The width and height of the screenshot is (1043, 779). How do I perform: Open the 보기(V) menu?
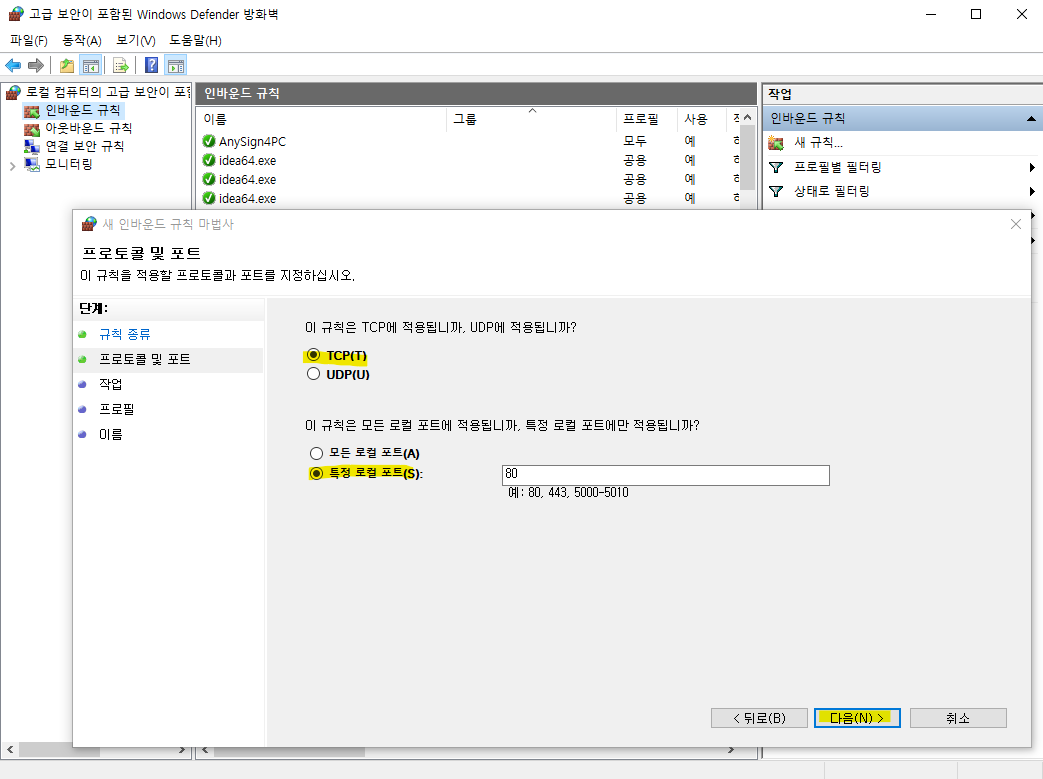[136, 41]
